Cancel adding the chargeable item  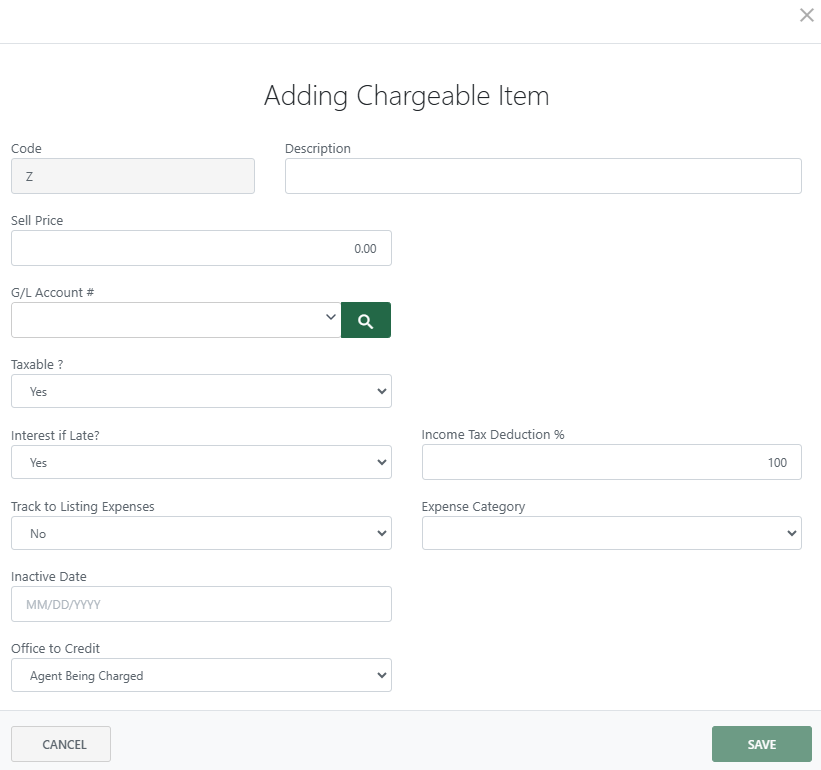coord(61,744)
